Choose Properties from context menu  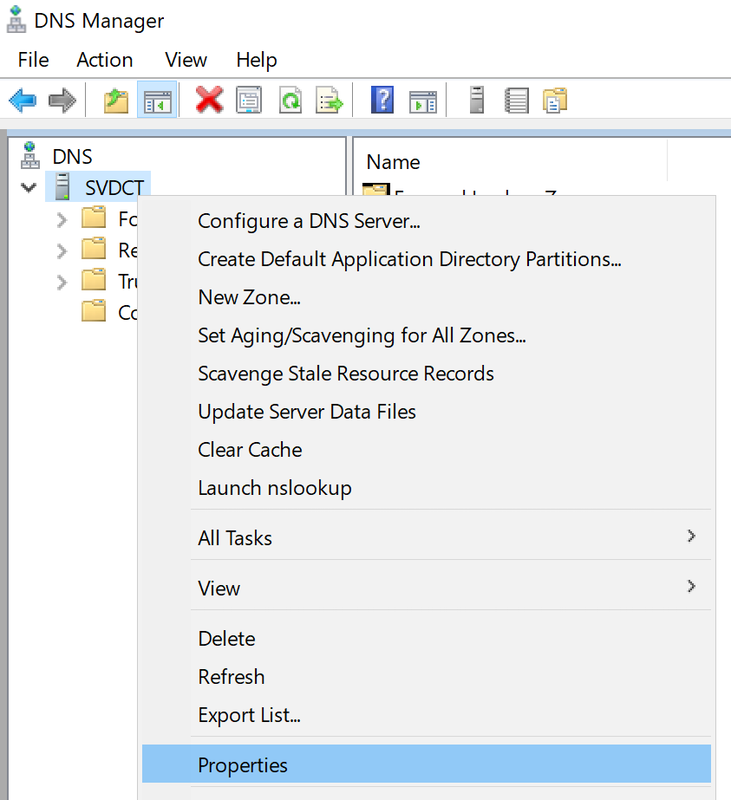click(426, 765)
